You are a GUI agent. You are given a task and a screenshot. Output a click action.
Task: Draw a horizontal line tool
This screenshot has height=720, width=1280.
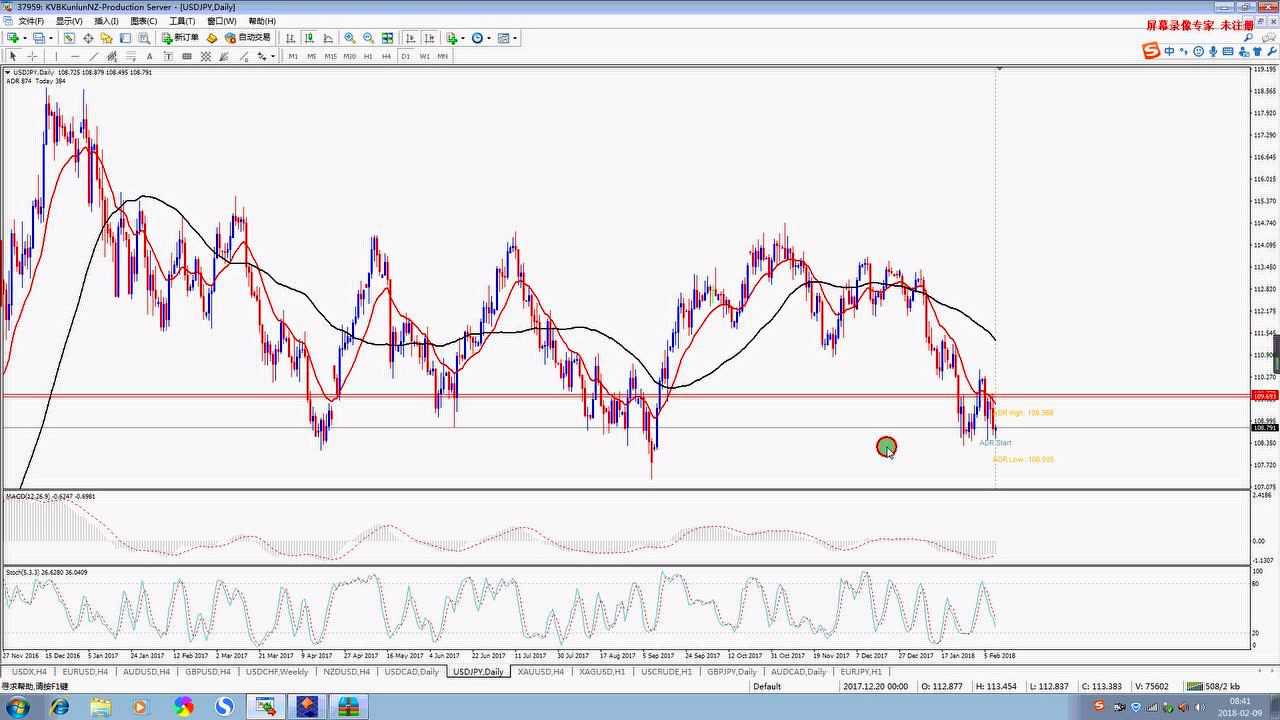coord(75,56)
